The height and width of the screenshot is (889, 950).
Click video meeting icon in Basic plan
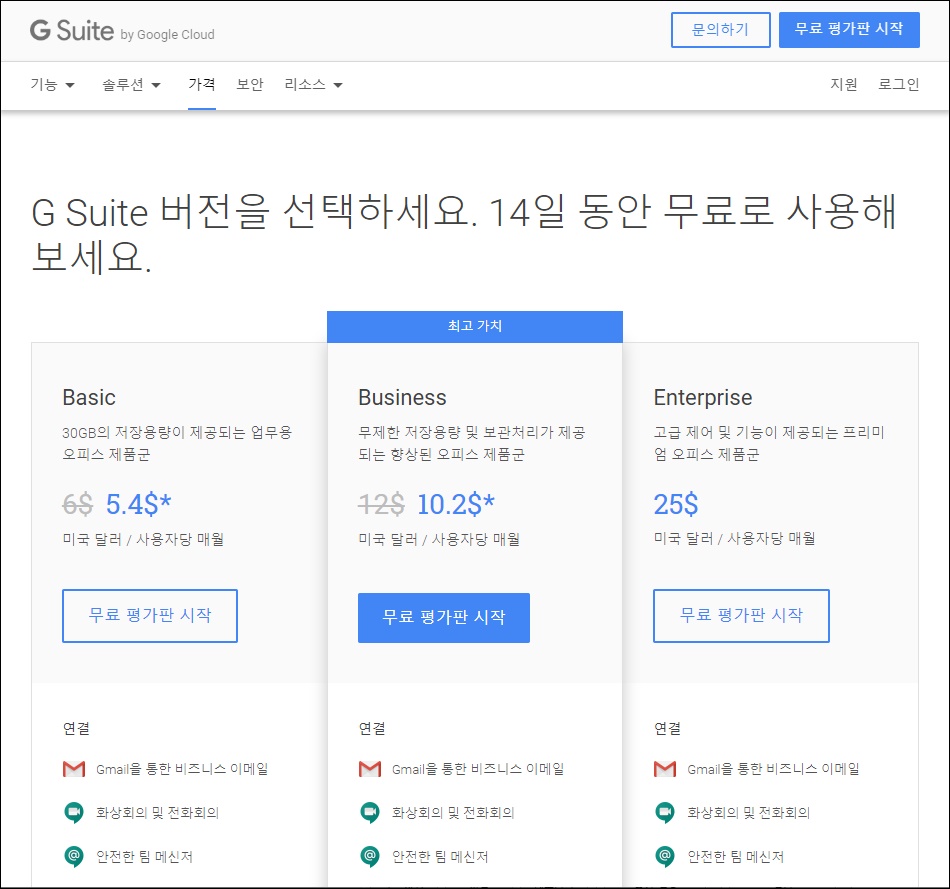coord(74,812)
